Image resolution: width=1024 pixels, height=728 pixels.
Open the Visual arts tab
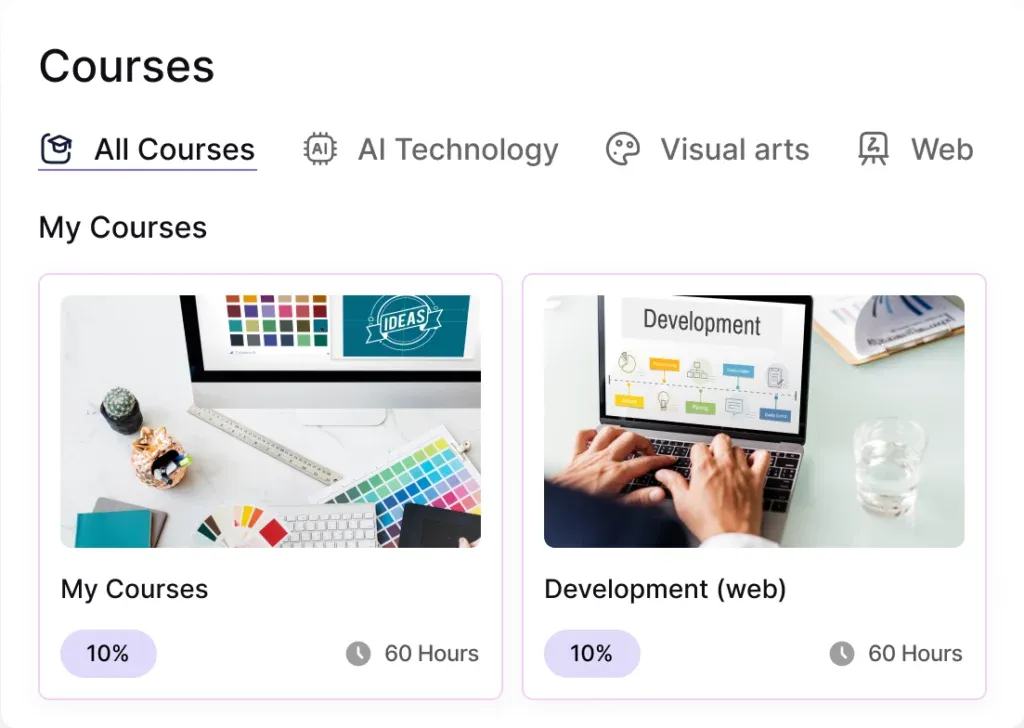[x=734, y=150]
